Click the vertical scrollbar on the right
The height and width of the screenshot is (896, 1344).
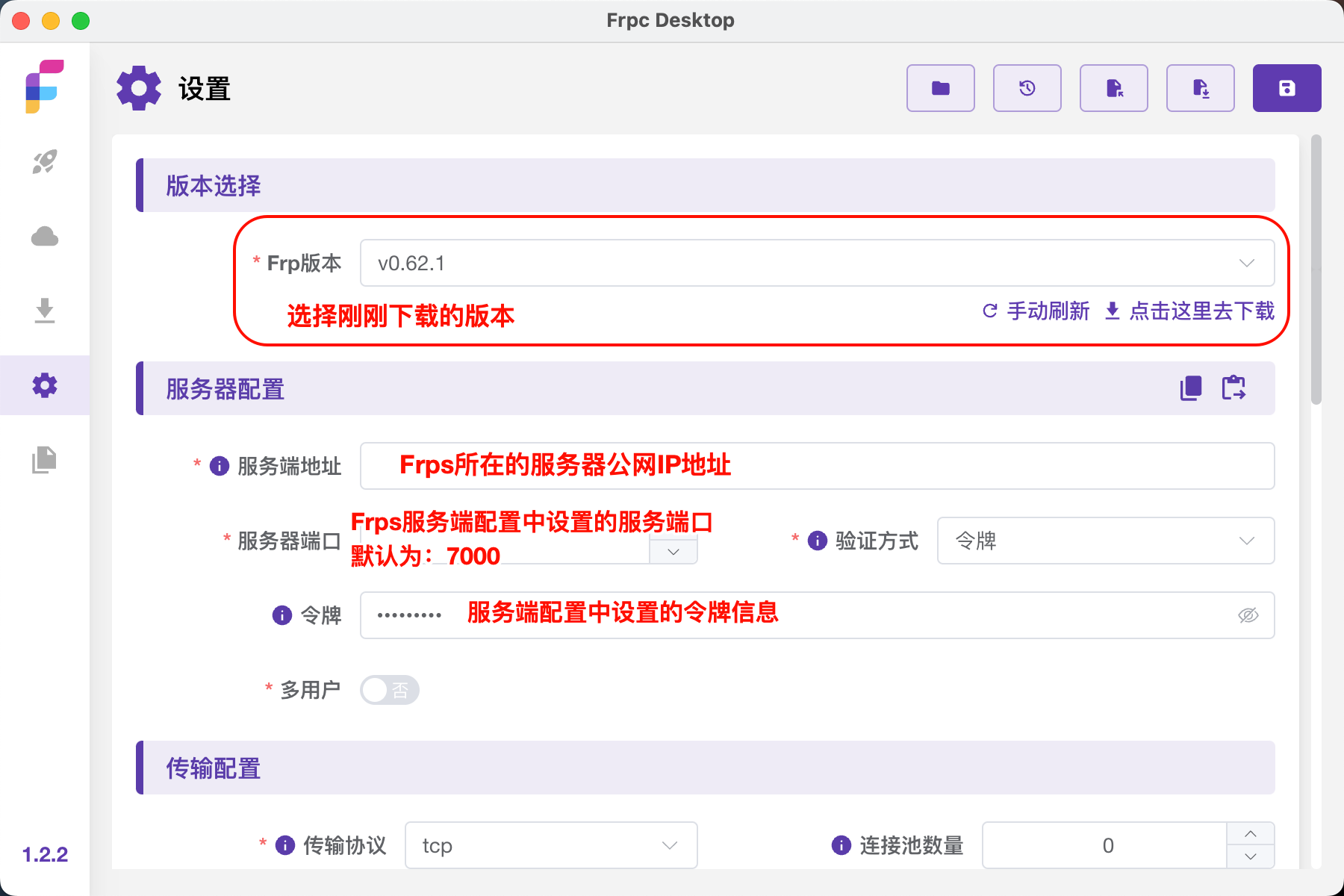pos(1316,269)
